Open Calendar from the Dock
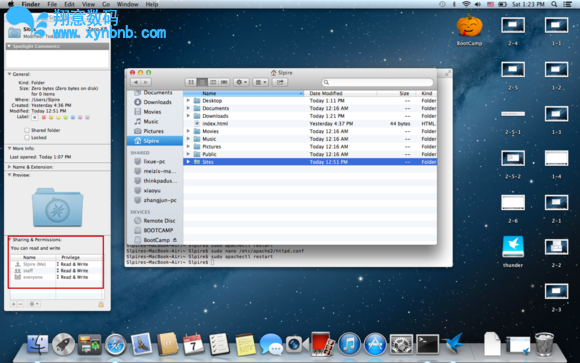The height and width of the screenshot is (363, 580). [x=193, y=344]
